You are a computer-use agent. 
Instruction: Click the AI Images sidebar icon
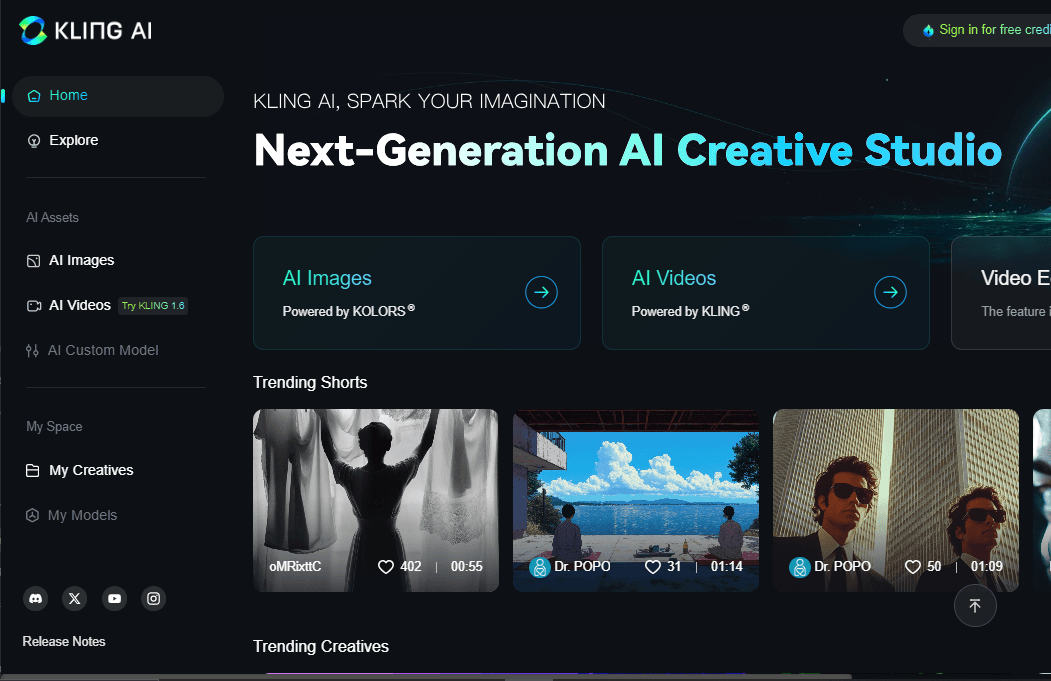tap(34, 261)
